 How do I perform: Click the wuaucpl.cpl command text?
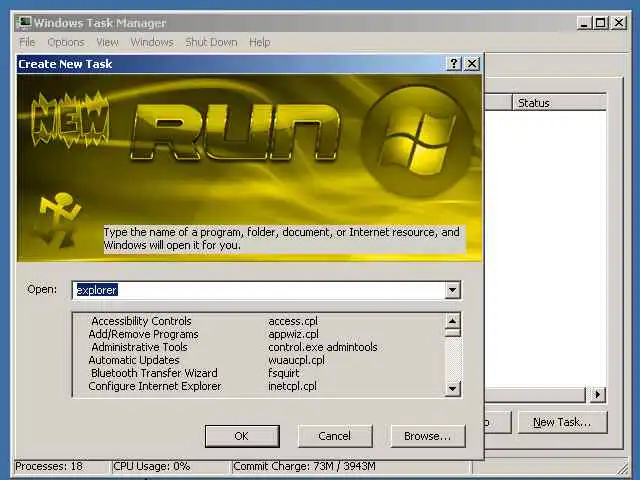click(296, 360)
